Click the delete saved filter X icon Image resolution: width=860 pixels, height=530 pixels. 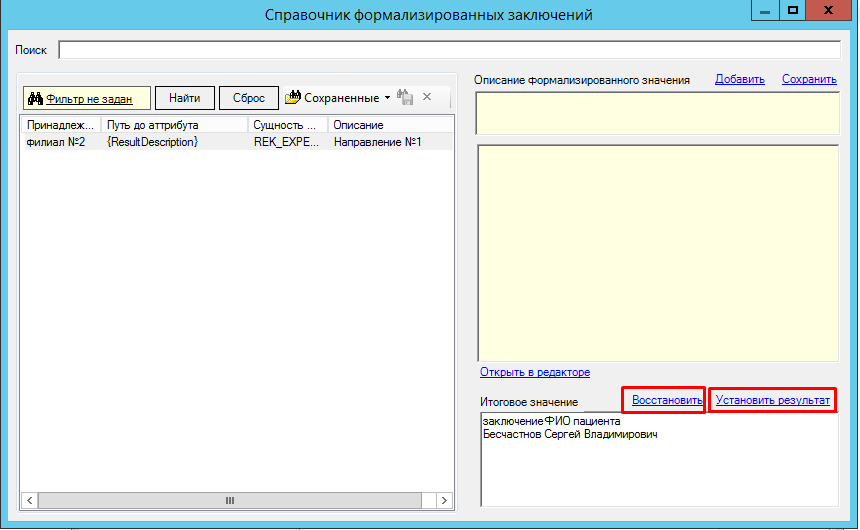[427, 98]
